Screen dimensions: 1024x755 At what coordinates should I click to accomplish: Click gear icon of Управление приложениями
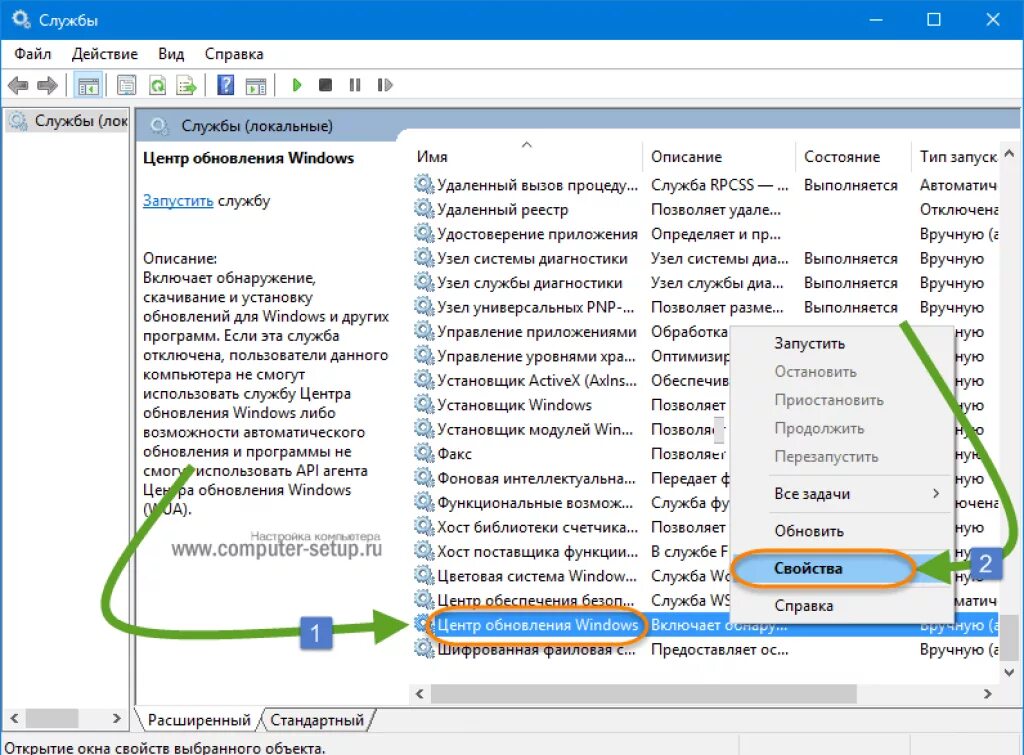point(424,331)
